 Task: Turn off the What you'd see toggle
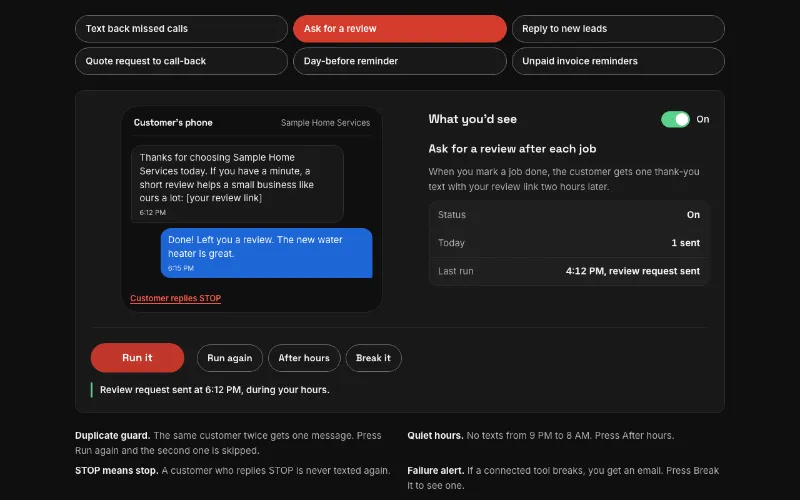click(x=675, y=119)
